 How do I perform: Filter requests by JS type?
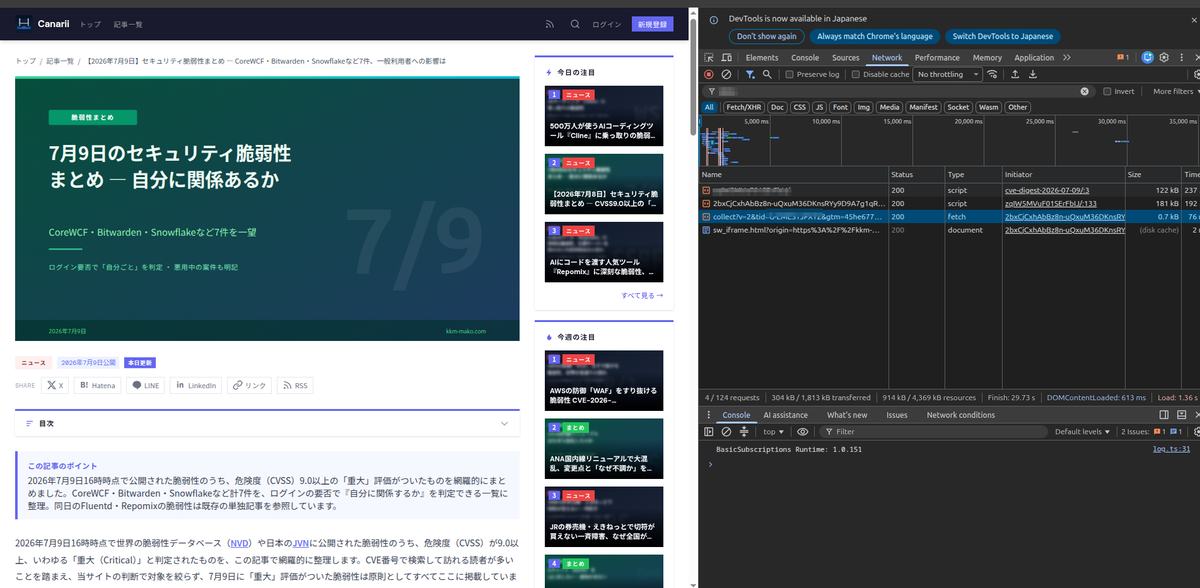click(x=819, y=107)
